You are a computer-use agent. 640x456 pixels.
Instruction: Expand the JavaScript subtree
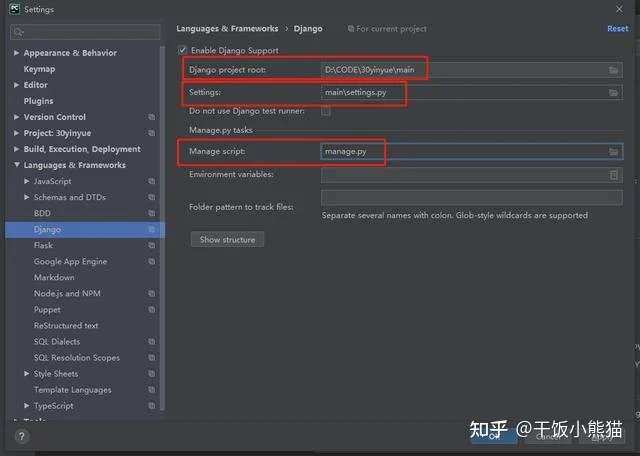27,181
